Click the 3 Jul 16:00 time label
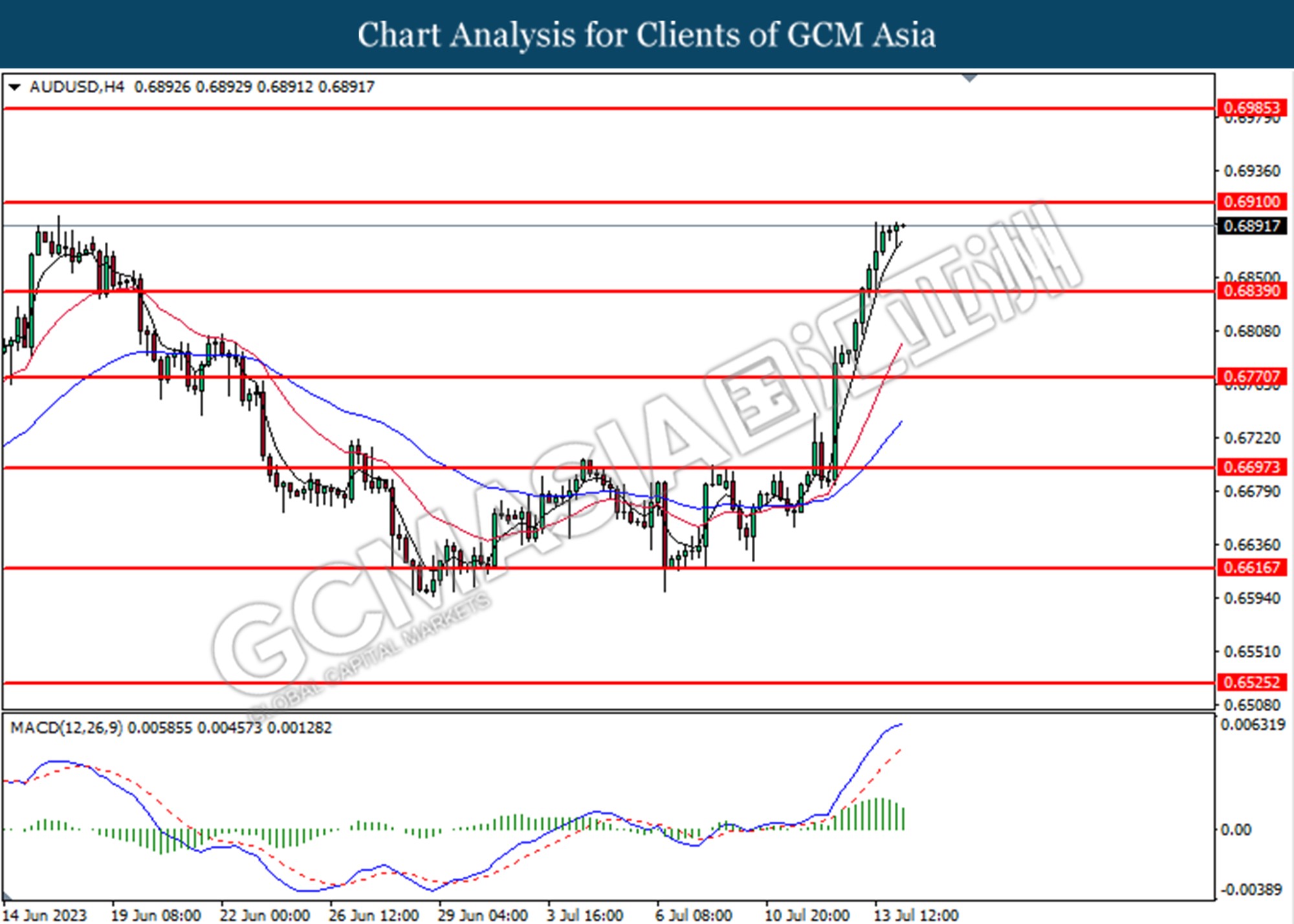 (585, 915)
